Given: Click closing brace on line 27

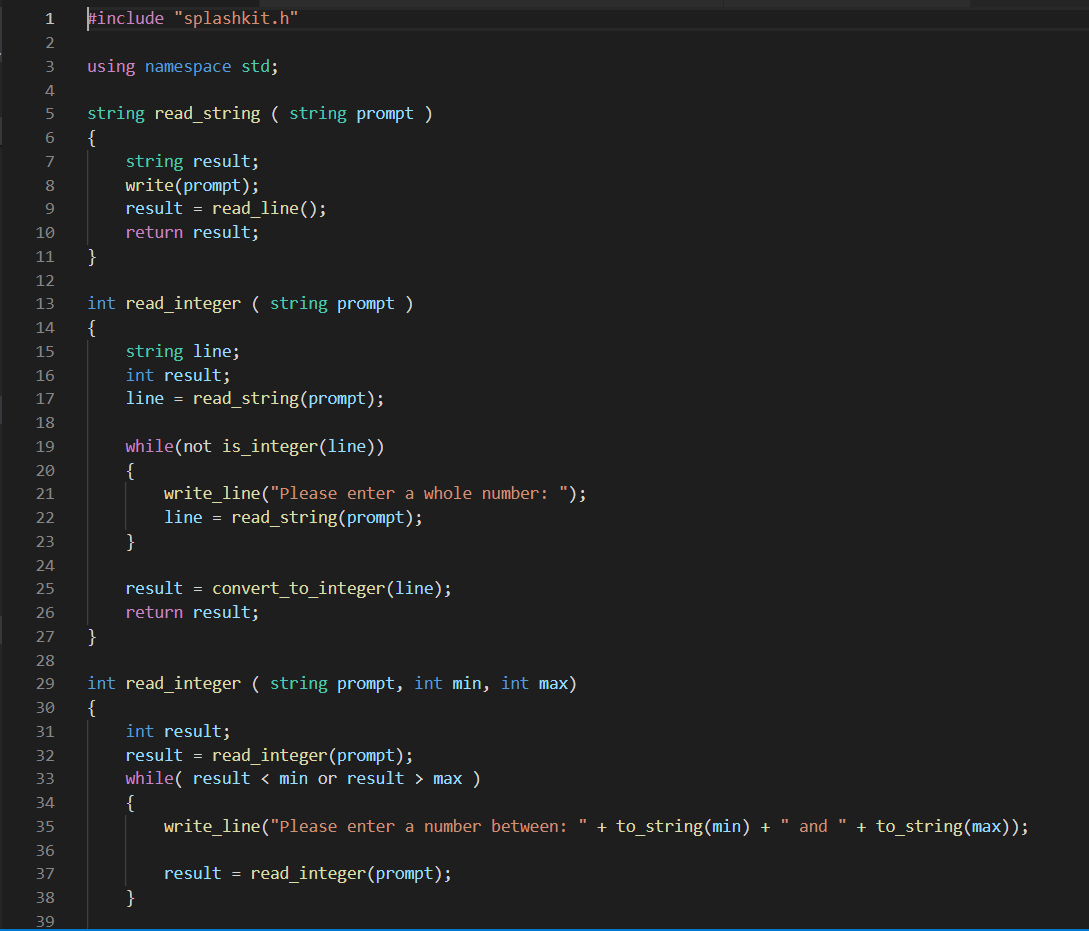Looking at the screenshot, I should tap(92, 636).
